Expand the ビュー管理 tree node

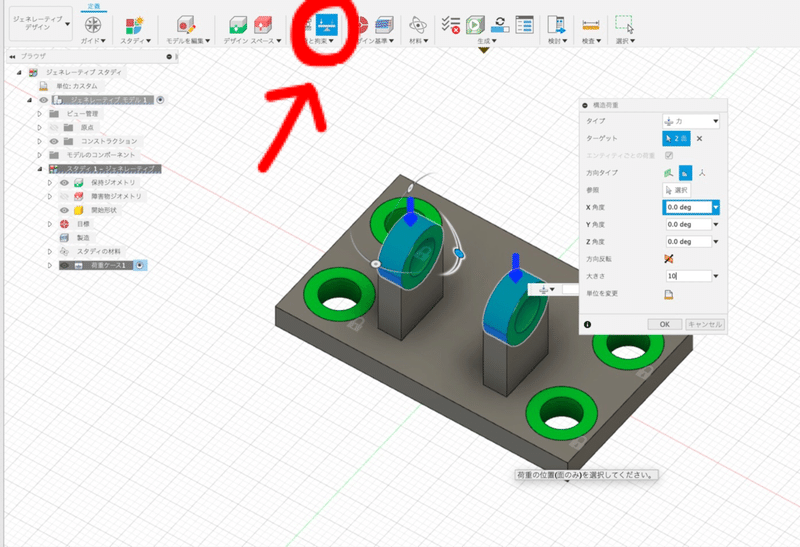pos(39,114)
